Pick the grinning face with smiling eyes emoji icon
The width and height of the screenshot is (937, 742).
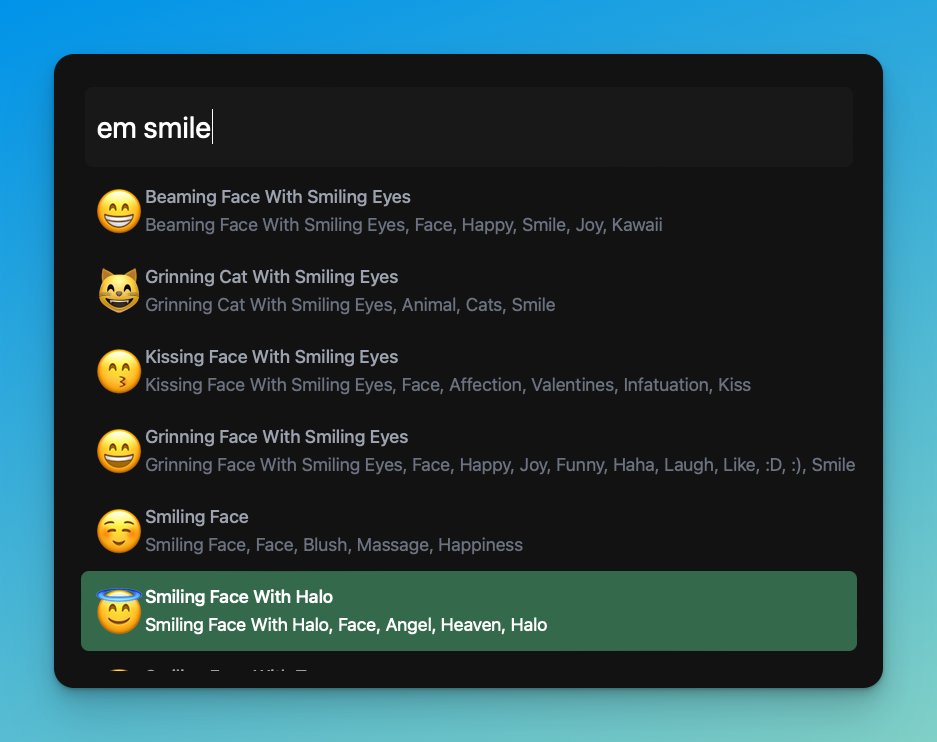119,451
